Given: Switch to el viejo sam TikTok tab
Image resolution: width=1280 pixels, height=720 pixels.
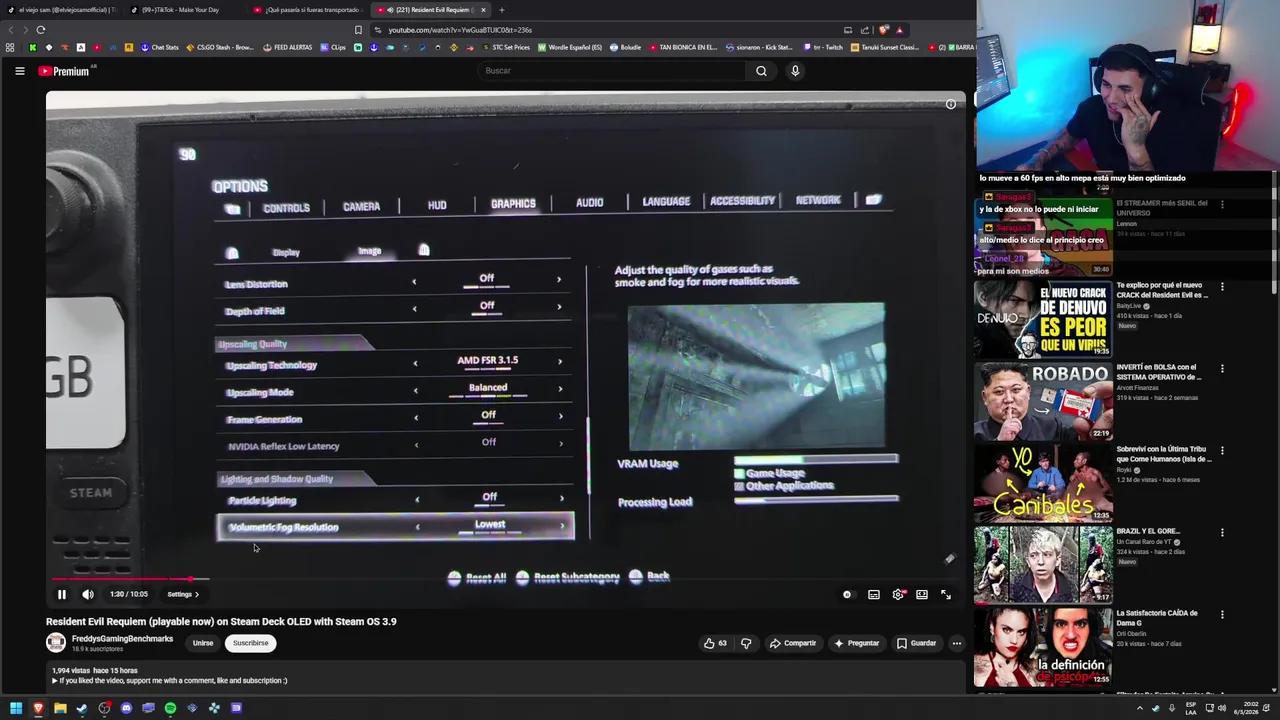Looking at the screenshot, I should point(60,10).
